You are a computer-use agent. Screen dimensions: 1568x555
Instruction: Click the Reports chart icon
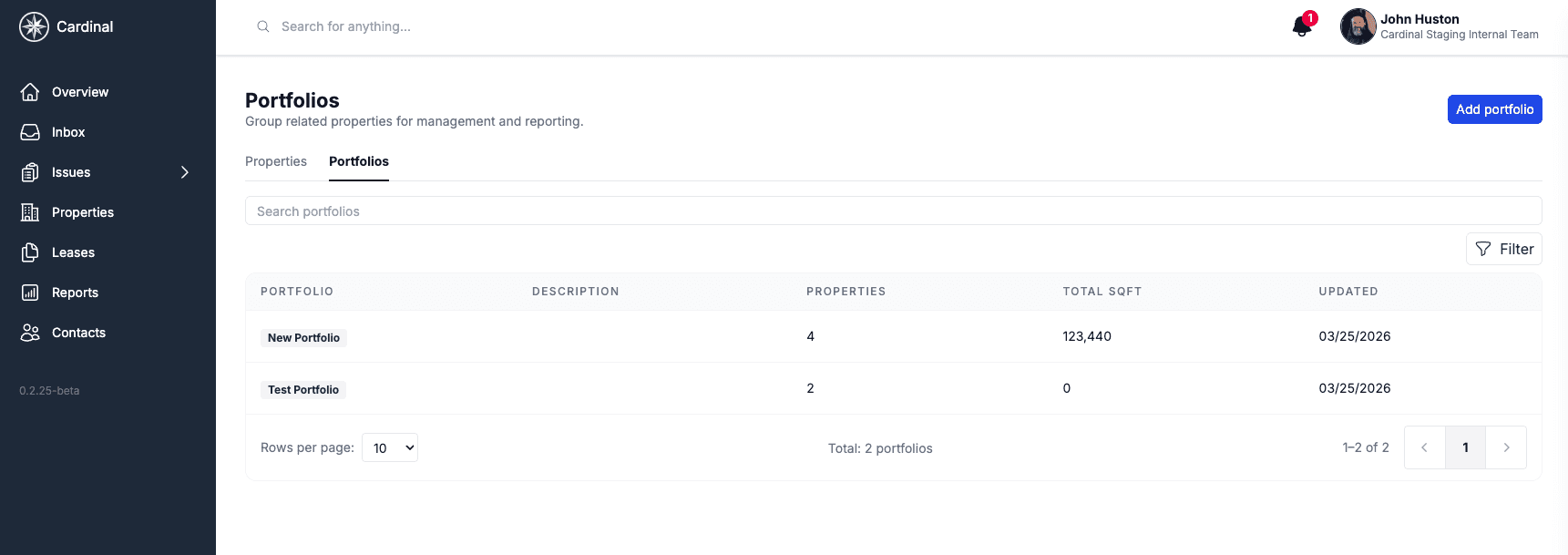coord(30,293)
